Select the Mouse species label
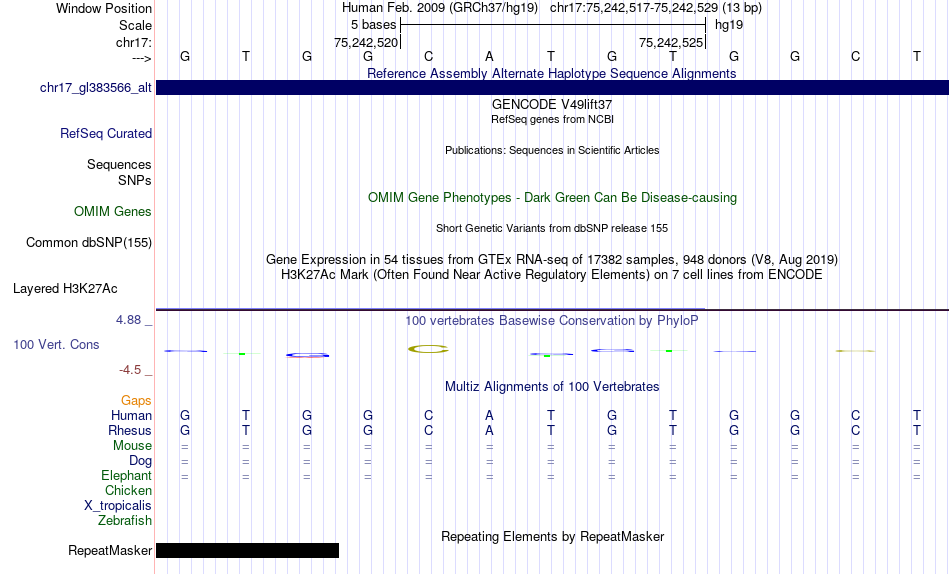The image size is (950, 574). pos(132,446)
